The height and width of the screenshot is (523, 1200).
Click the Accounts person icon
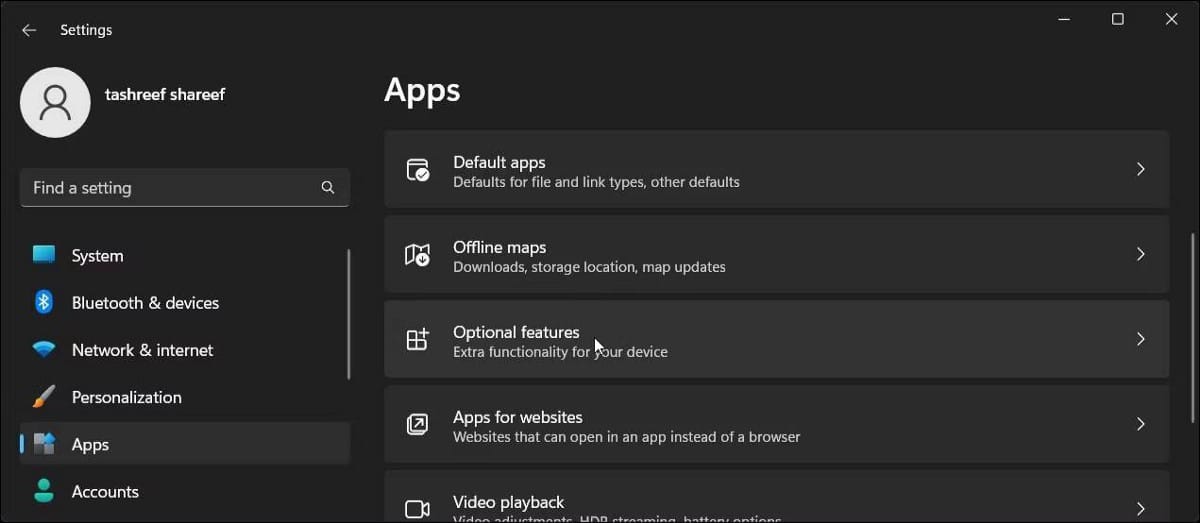coord(44,491)
